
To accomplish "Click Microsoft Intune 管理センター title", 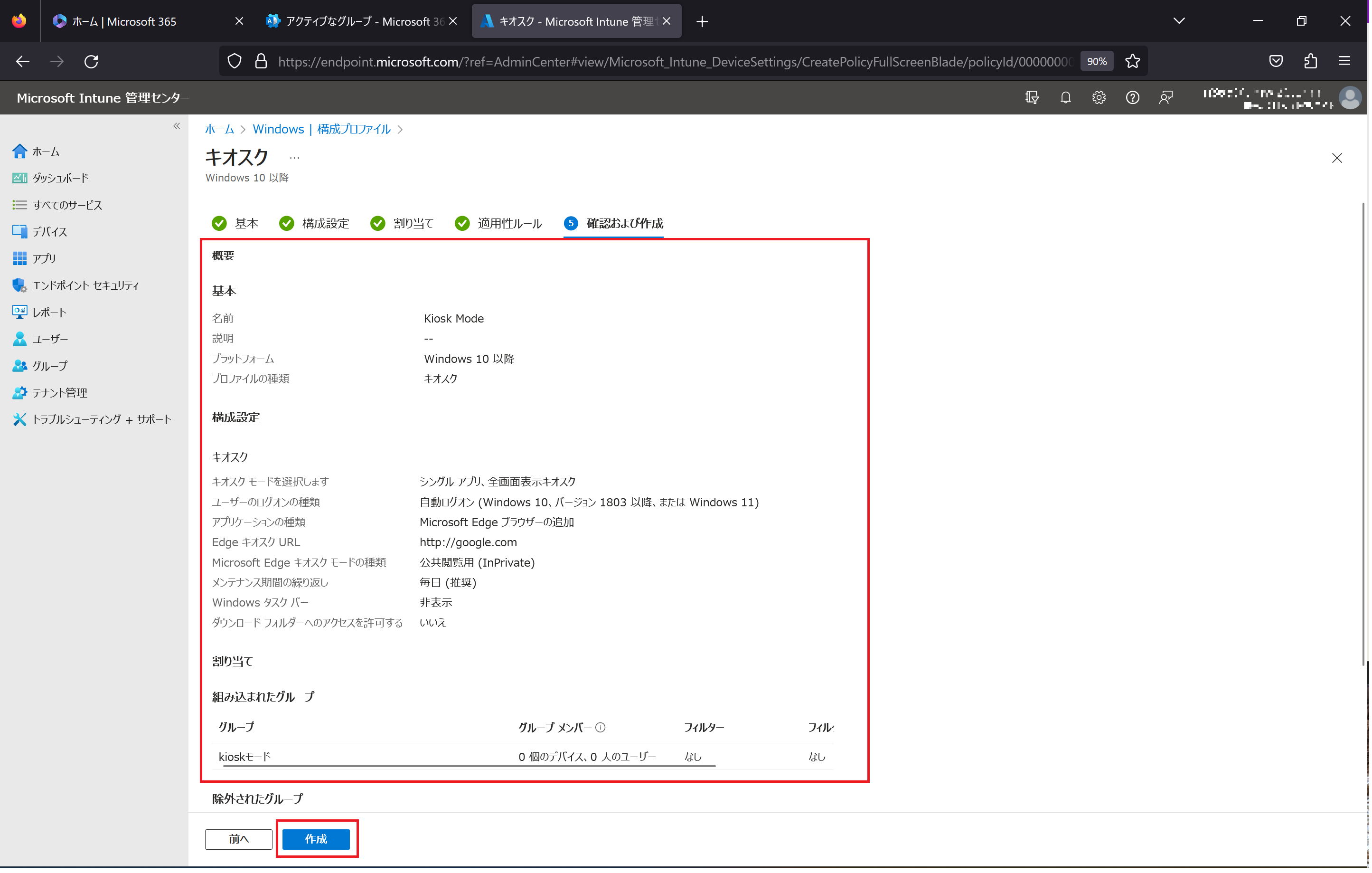I will 103,98.
